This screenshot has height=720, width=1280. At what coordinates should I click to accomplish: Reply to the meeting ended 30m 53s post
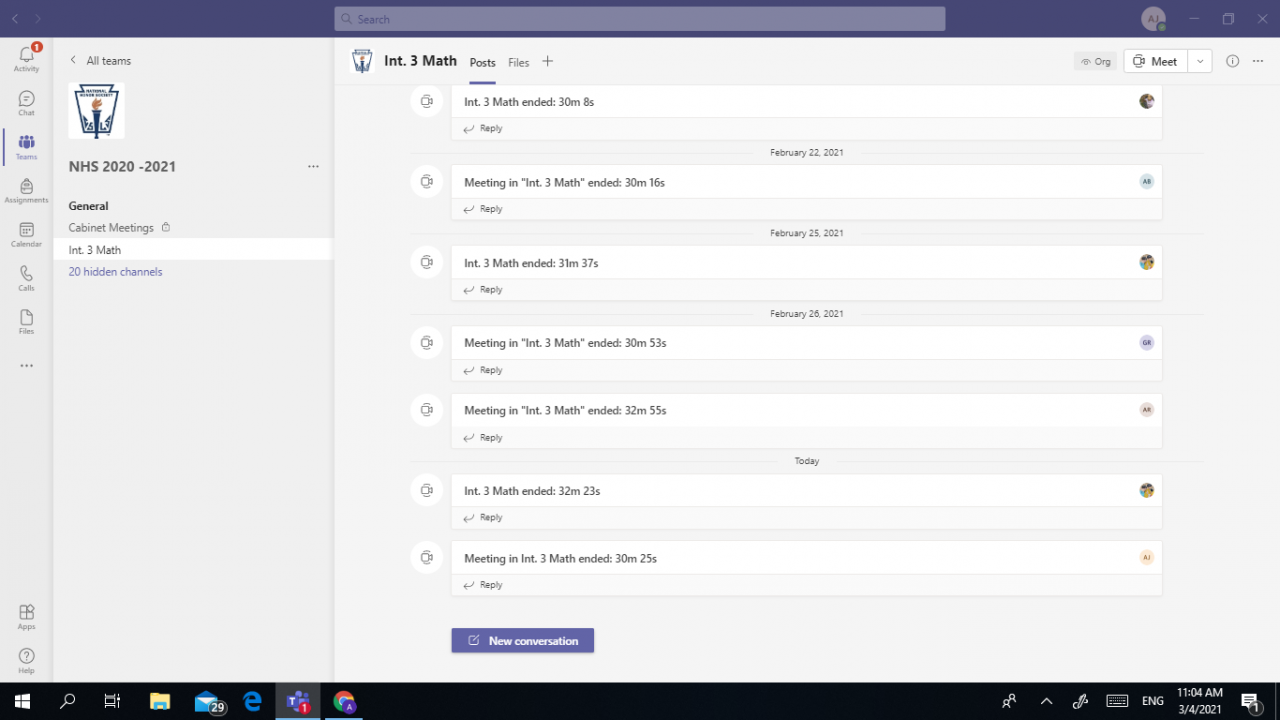click(483, 370)
